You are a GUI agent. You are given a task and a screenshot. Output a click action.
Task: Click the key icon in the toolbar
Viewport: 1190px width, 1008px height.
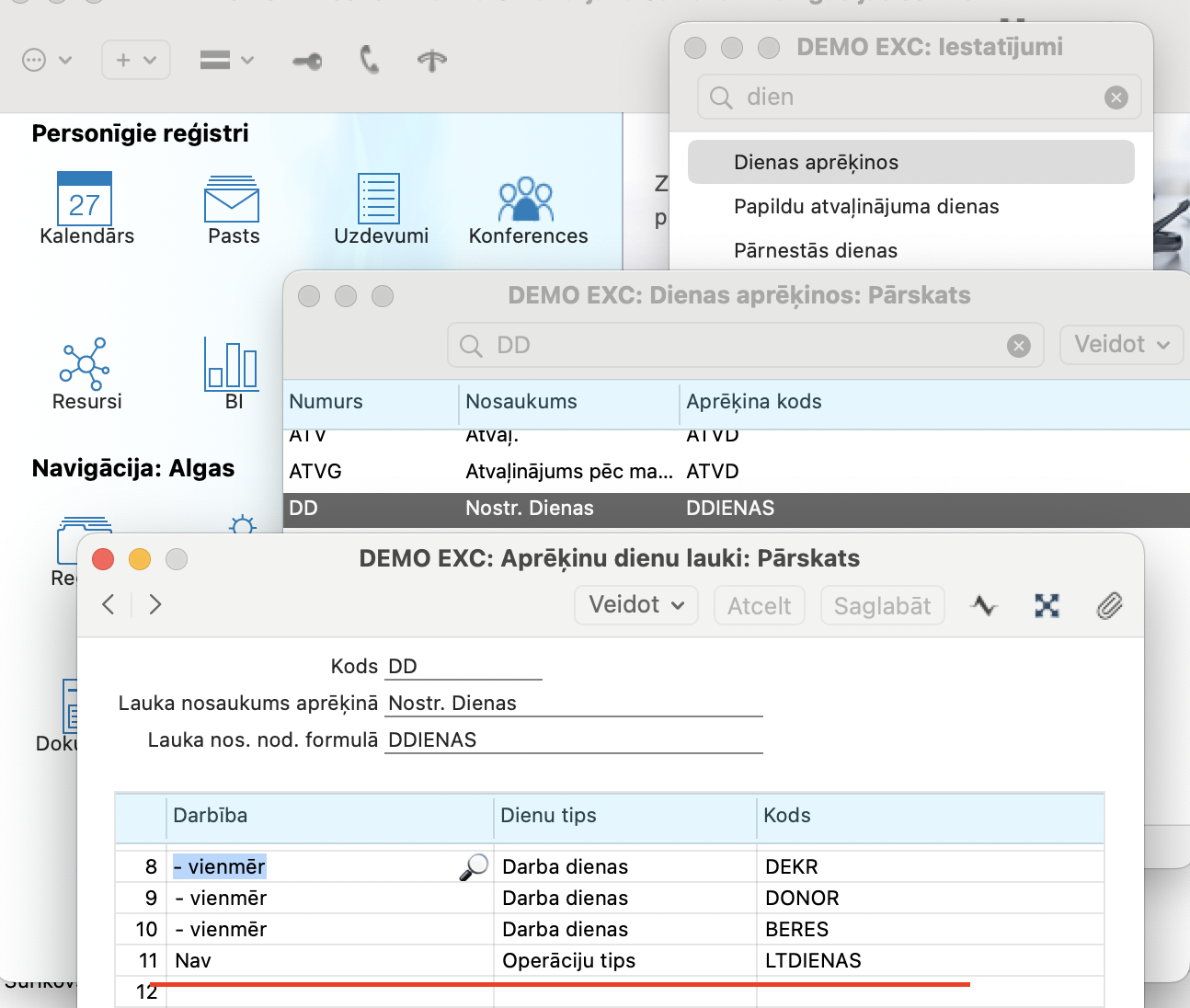coord(307,62)
